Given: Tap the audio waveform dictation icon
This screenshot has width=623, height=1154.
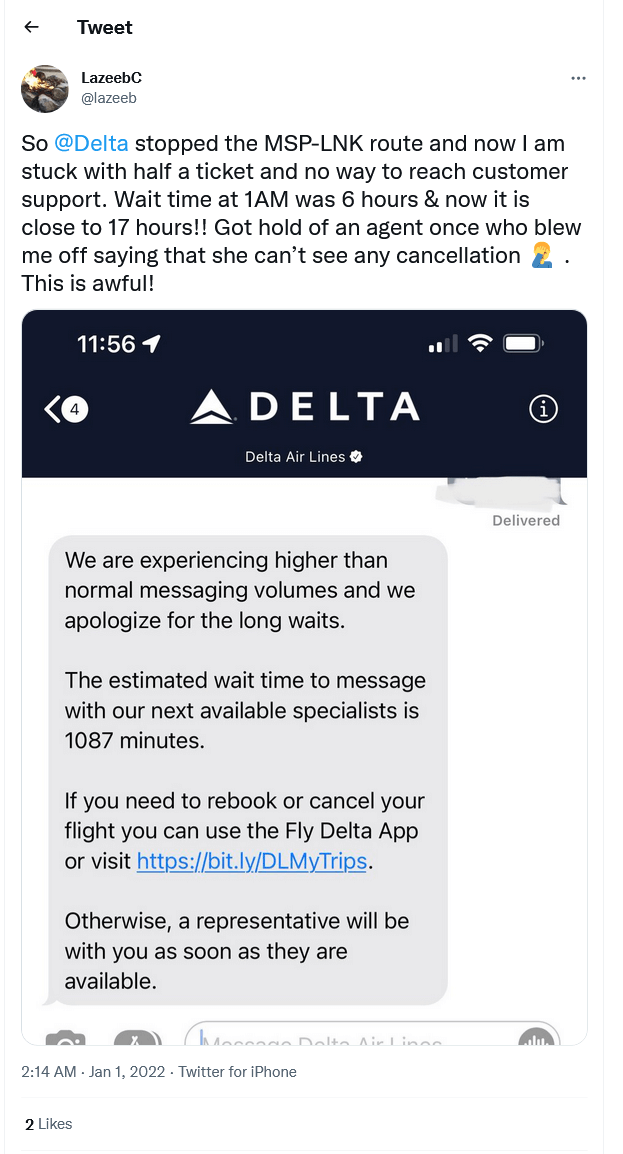Looking at the screenshot, I should pyautogui.click(x=537, y=1041).
